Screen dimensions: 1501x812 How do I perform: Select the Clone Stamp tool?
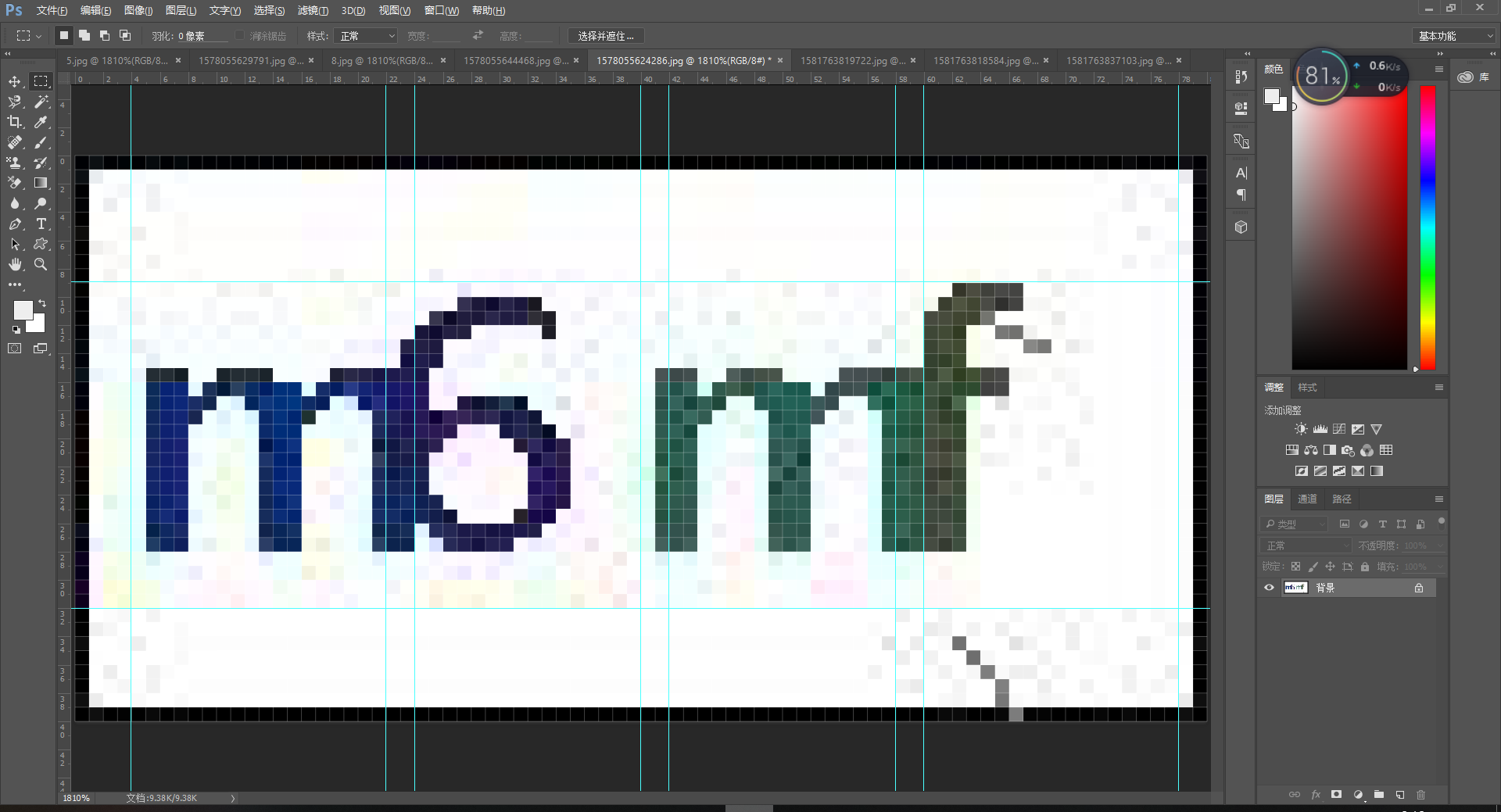pyautogui.click(x=15, y=163)
